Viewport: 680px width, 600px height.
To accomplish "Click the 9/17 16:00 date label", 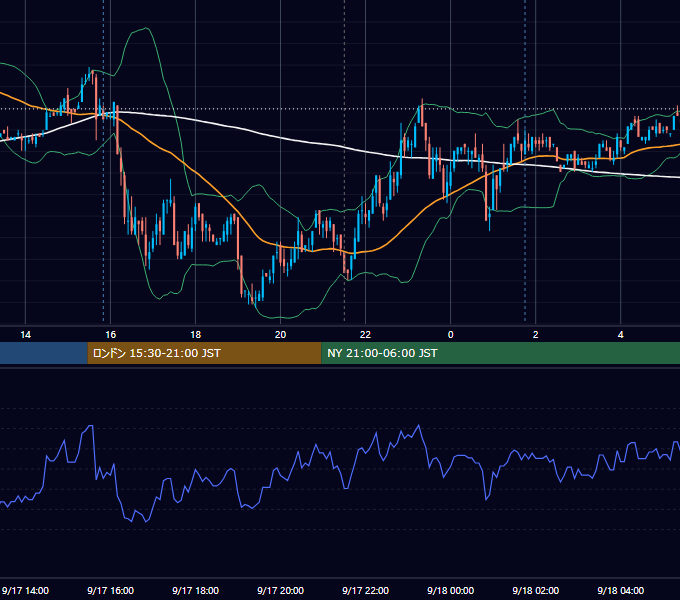I will point(111,590).
